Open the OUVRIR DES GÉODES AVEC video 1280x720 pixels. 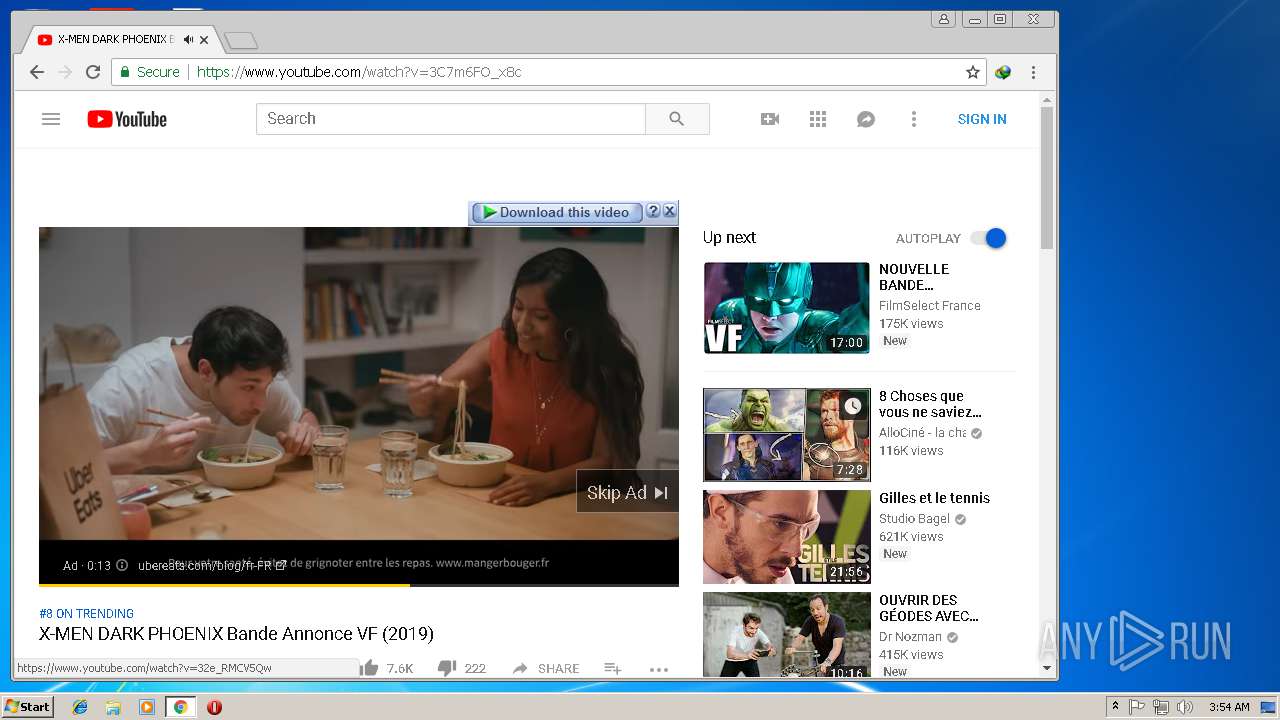[929, 608]
